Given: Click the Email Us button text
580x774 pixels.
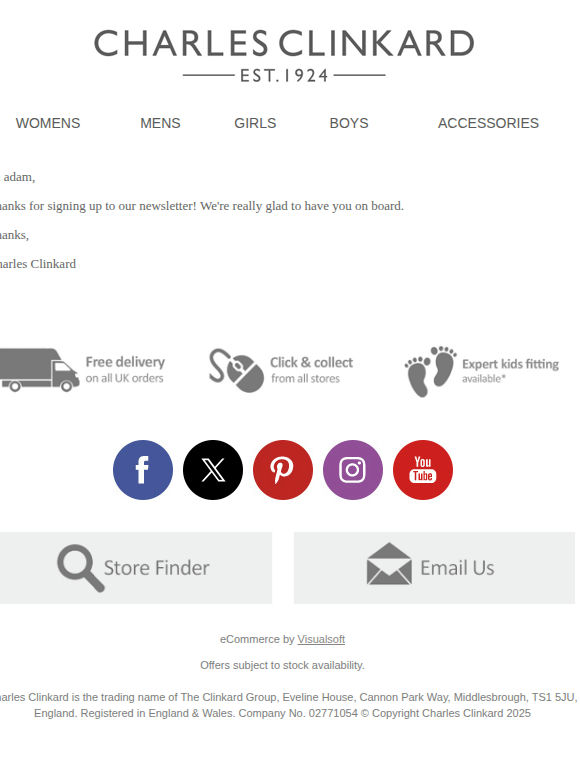Looking at the screenshot, I should pyautogui.click(x=457, y=568).
